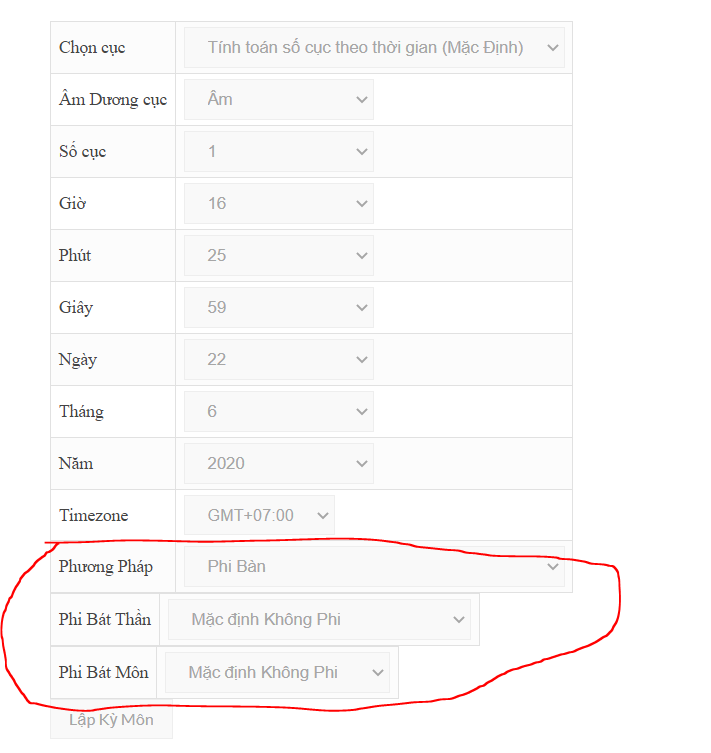Open the Năm year dropdown

278,463
